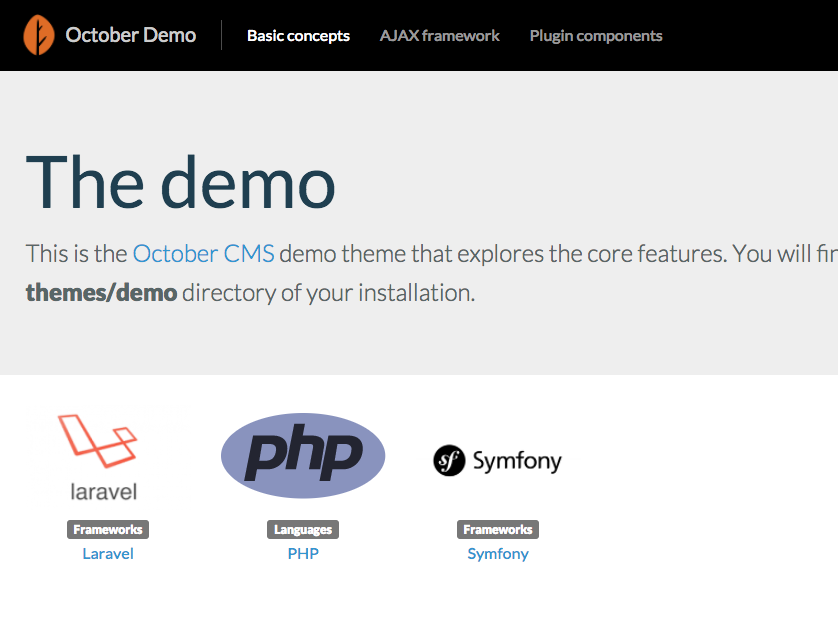Screen dimensions: 838x630
Task: Click the Languages badge above PHP
Action: (x=303, y=530)
